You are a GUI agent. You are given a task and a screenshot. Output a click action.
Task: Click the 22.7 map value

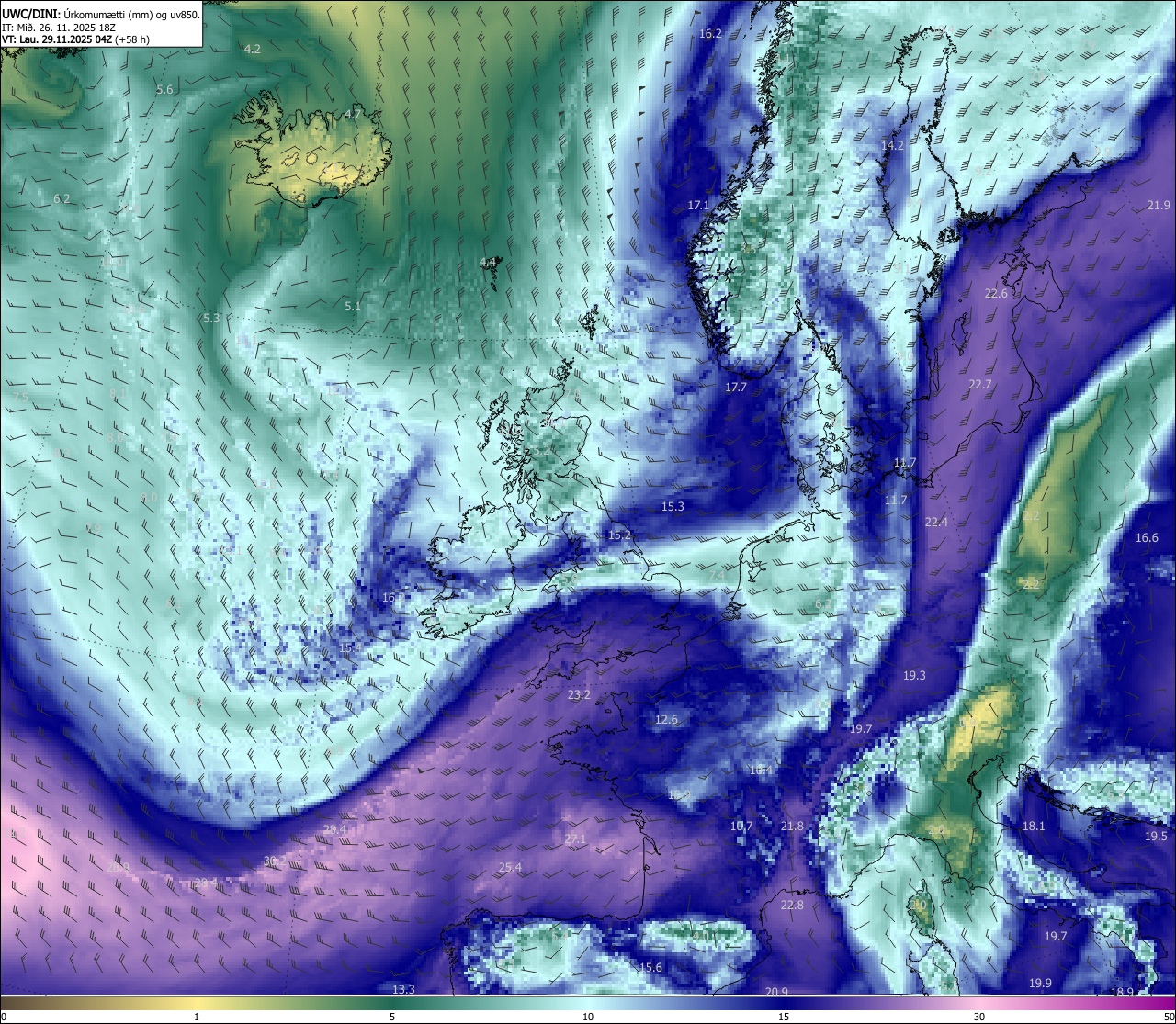click(x=980, y=385)
